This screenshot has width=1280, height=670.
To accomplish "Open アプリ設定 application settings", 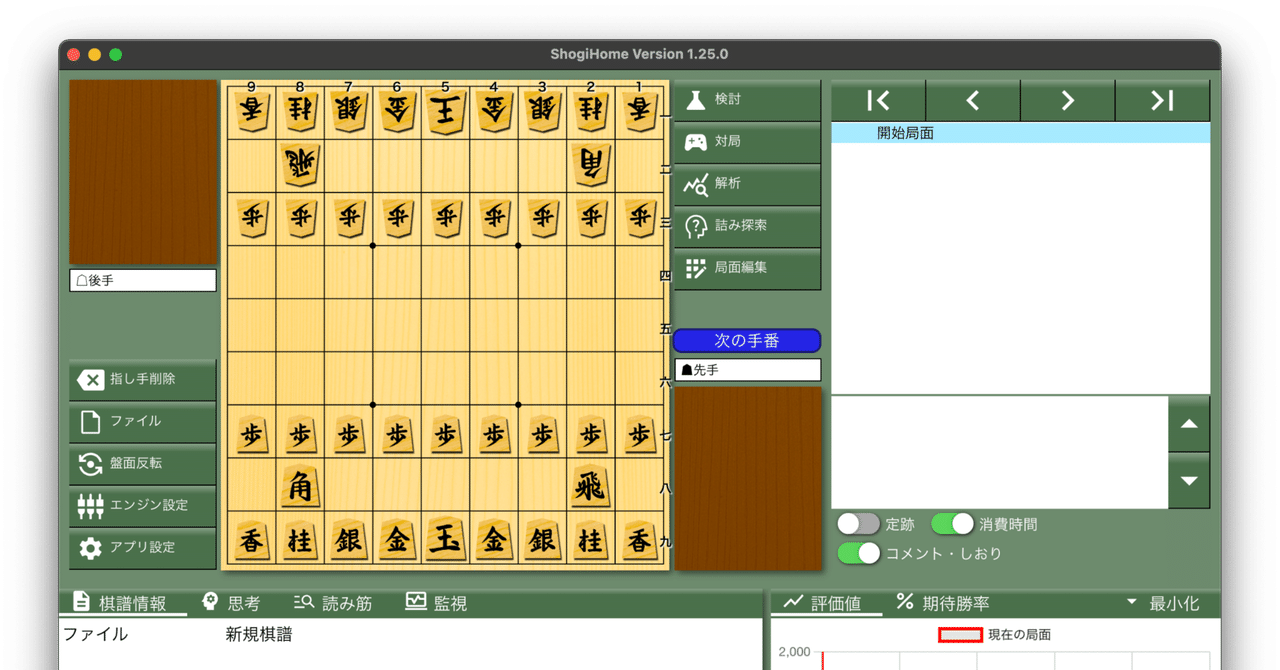I will (142, 549).
